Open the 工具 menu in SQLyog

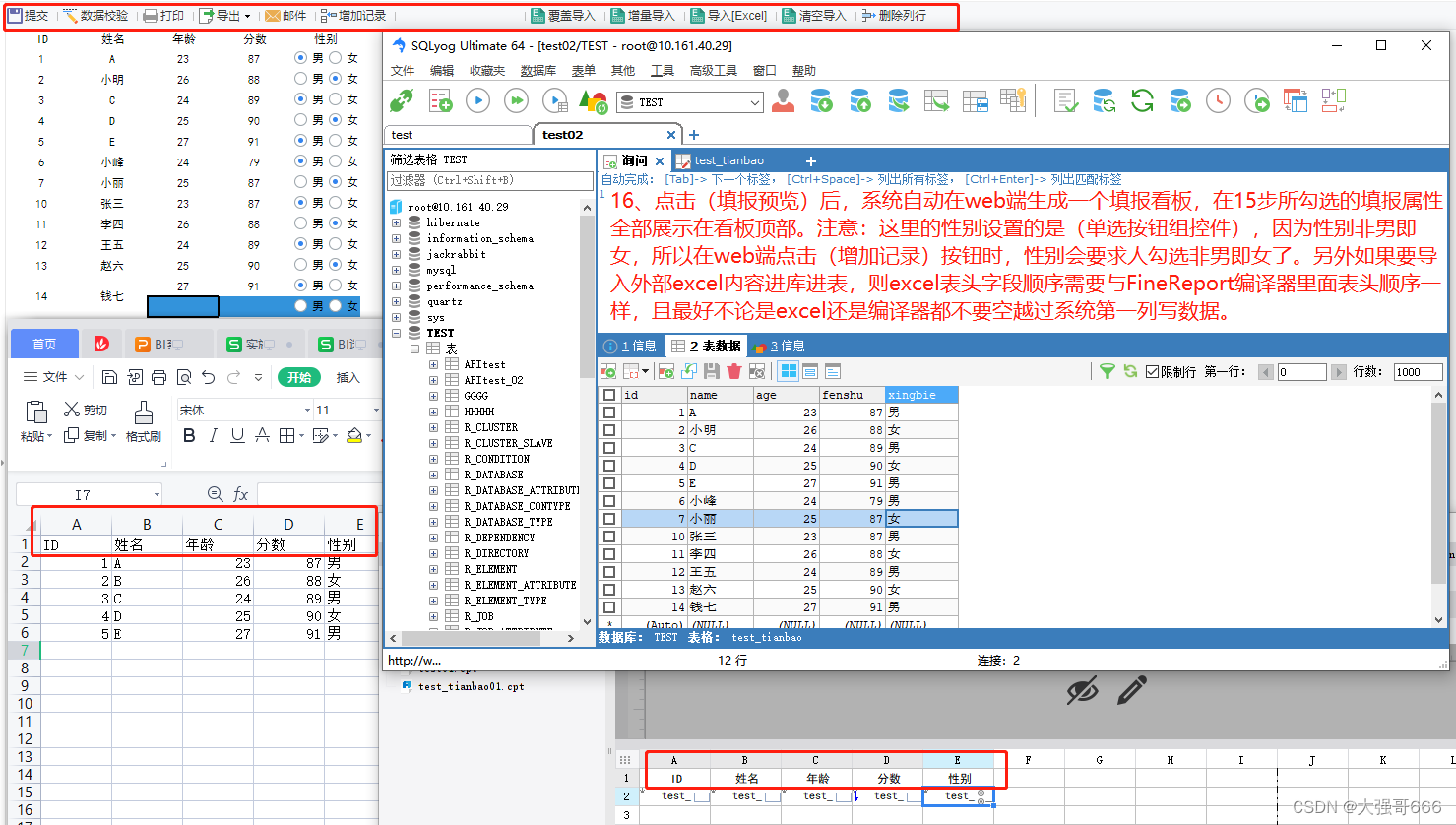tap(663, 71)
